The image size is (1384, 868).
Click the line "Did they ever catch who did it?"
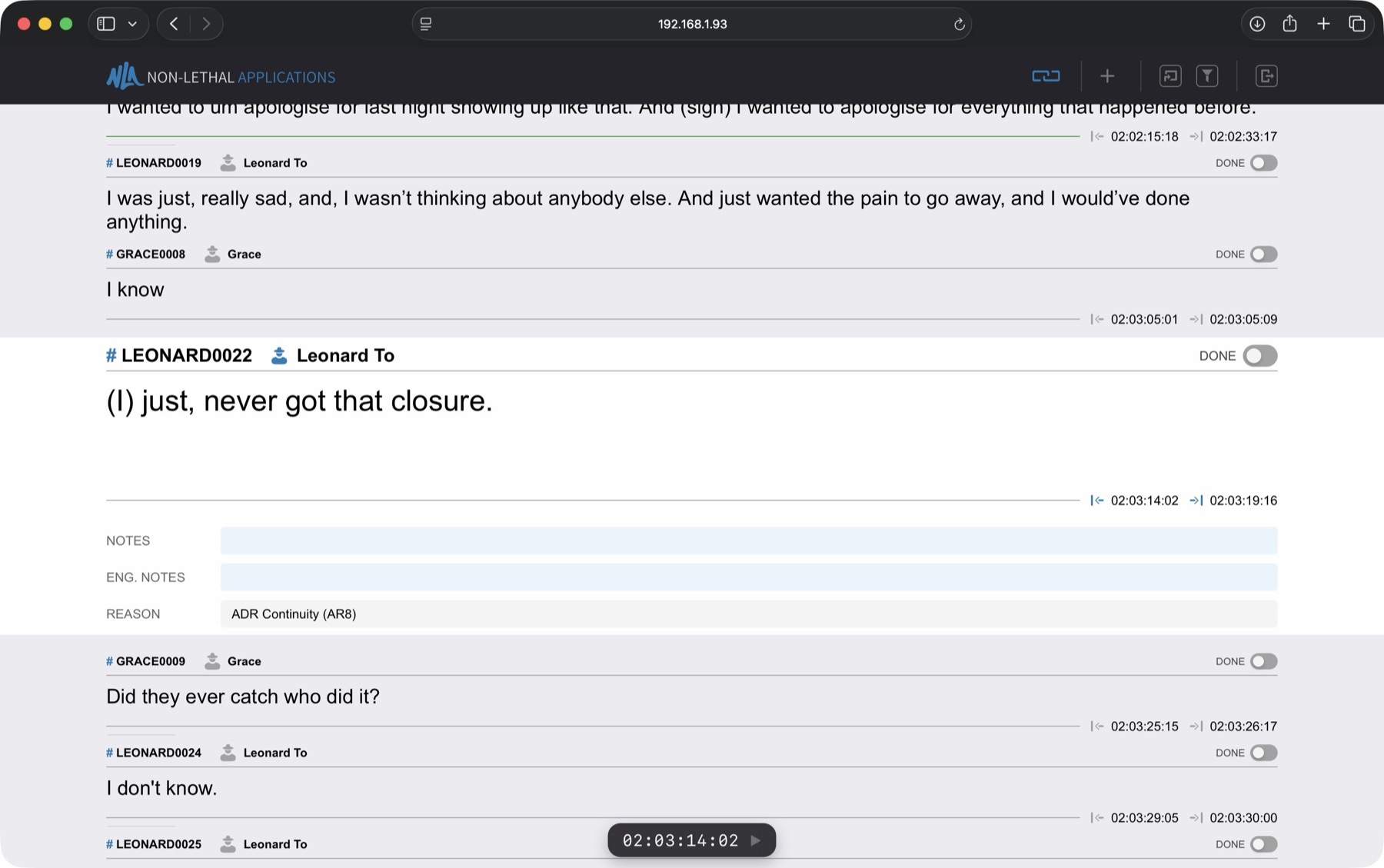coord(243,697)
